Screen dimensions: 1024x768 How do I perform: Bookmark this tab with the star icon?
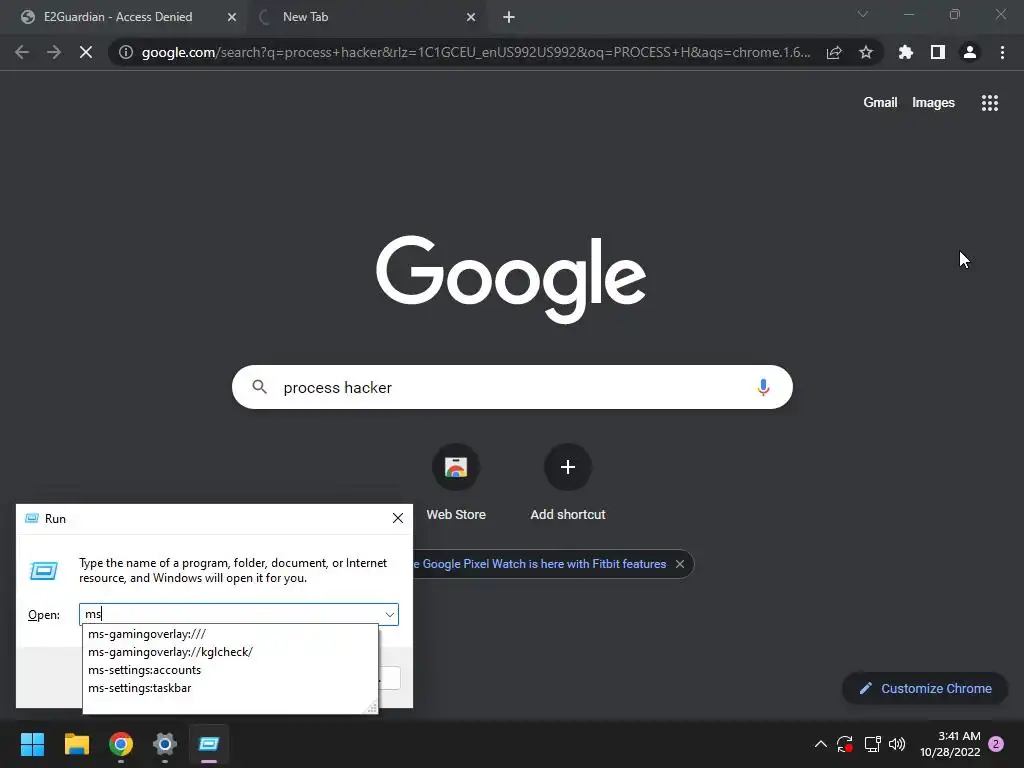coord(866,52)
